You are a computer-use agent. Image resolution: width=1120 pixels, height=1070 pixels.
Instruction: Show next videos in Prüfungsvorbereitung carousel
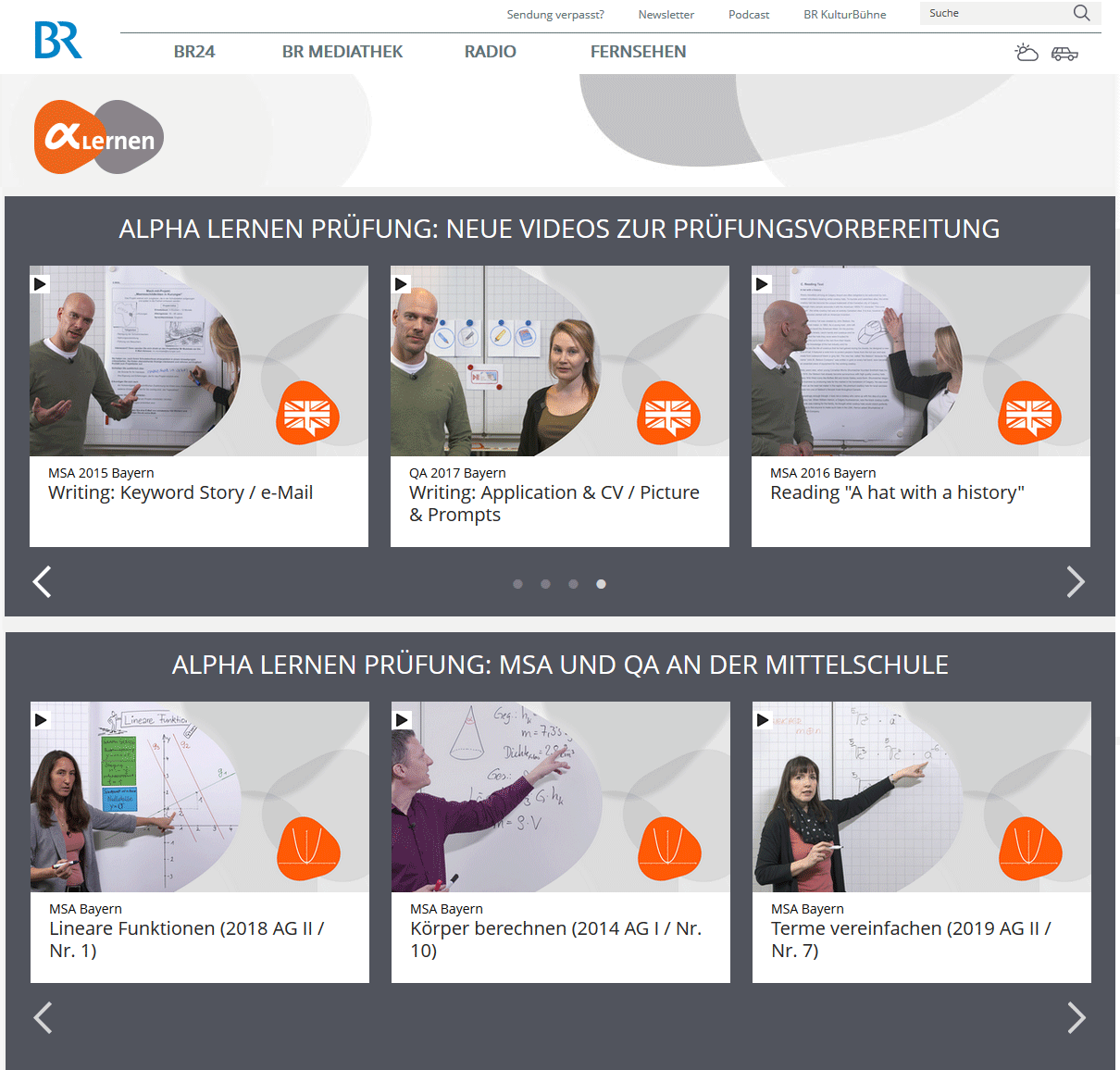(1075, 582)
